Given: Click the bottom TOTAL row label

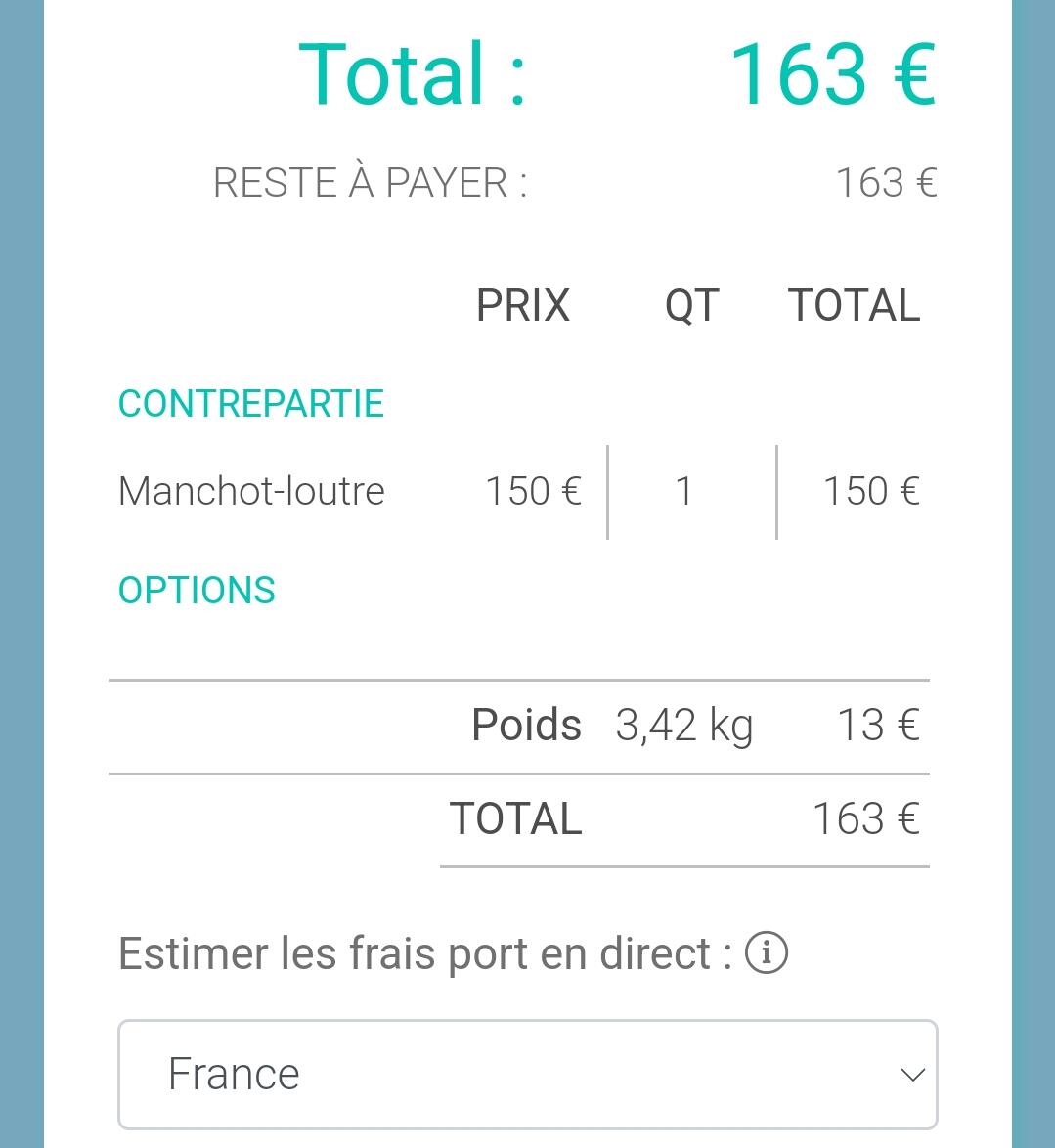Looking at the screenshot, I should tap(515, 819).
